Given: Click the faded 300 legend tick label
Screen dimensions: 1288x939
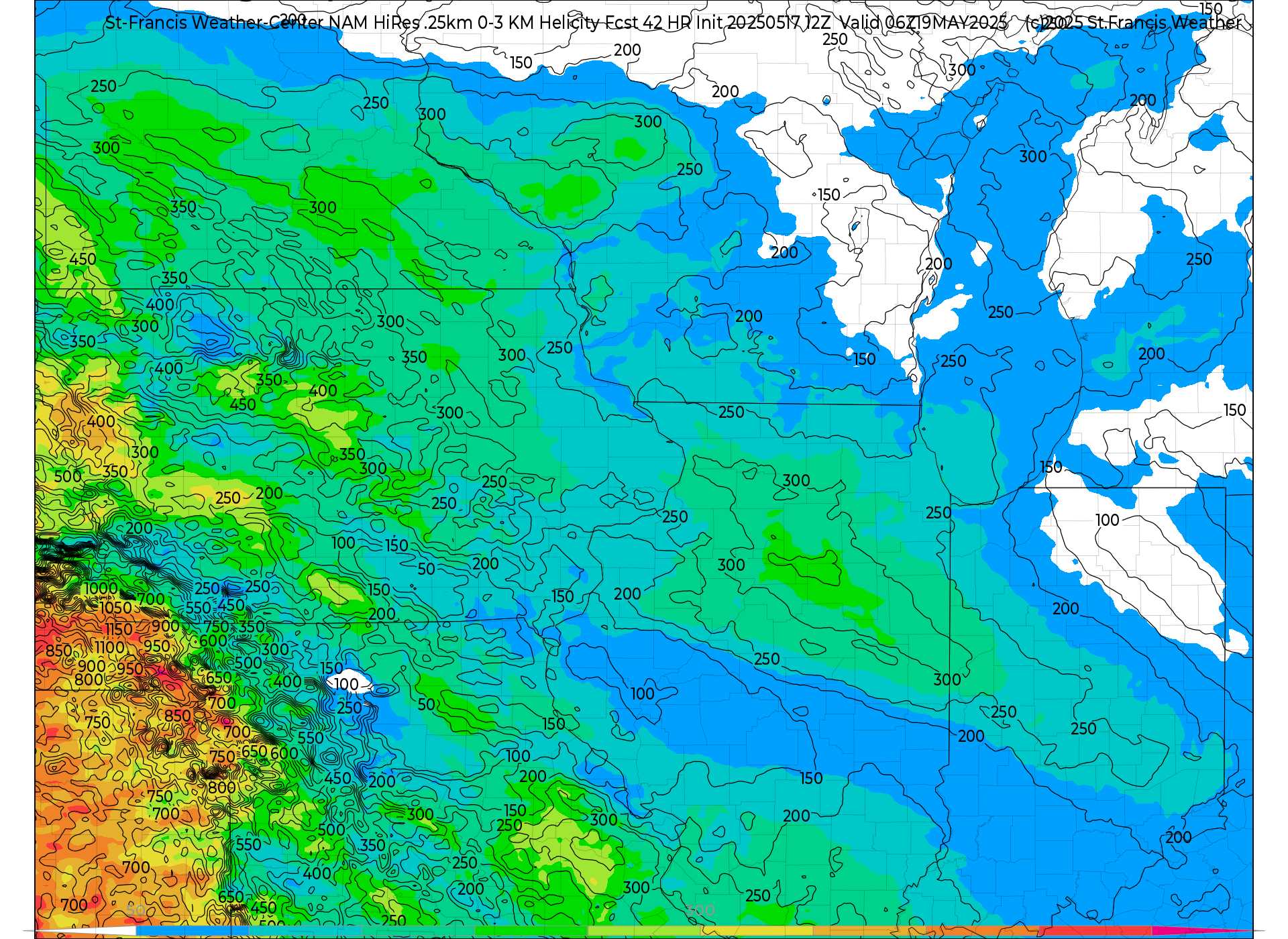Looking at the screenshot, I should (x=700, y=911).
